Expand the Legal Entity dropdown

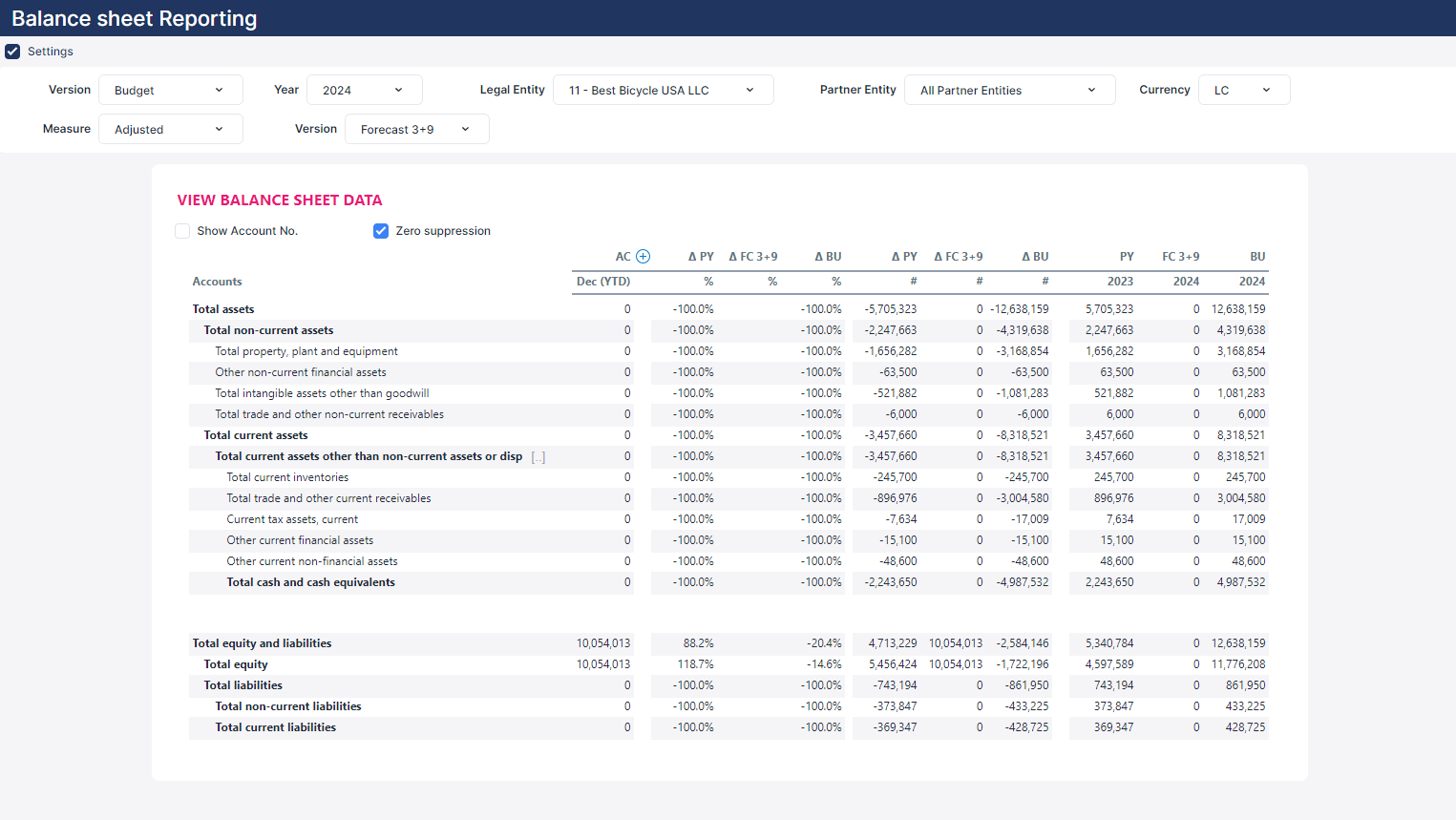[663, 90]
